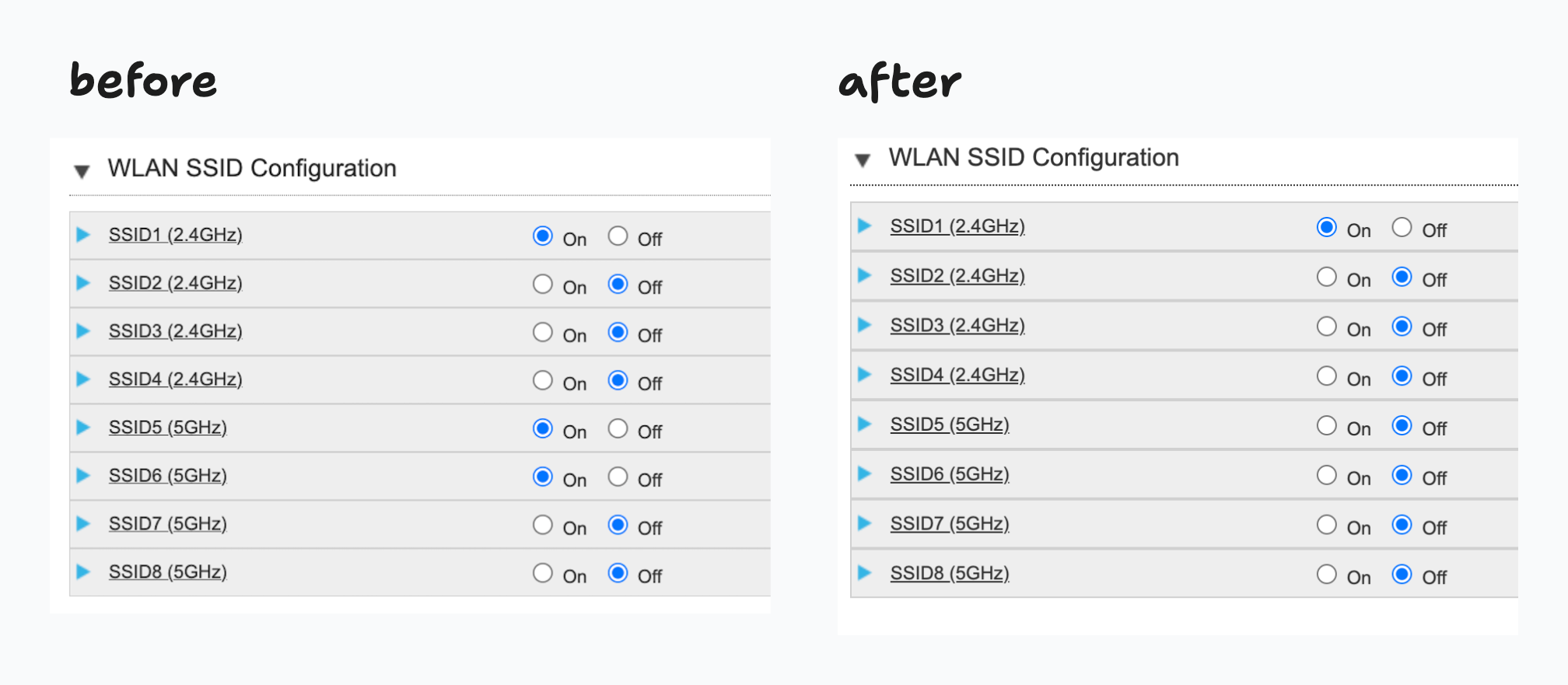Viewport: 1568px width, 685px height.
Task: Enable SSID8 (5GHz) On radio in before panel
Action: (543, 573)
